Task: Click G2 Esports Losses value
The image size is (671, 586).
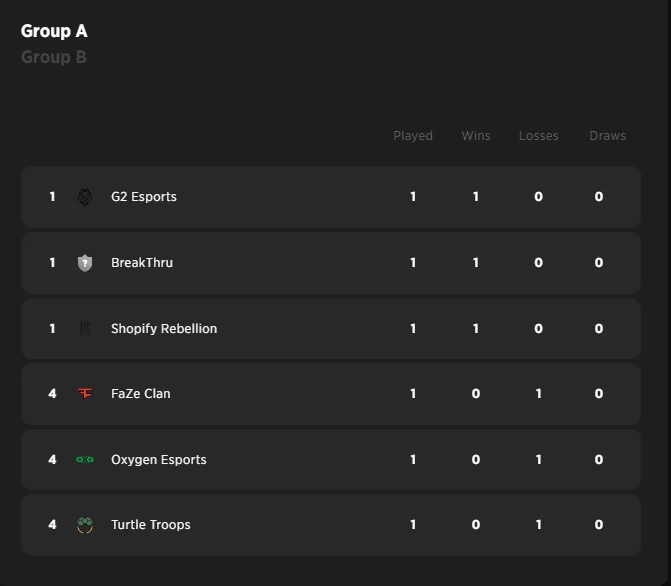Action: (x=538, y=196)
